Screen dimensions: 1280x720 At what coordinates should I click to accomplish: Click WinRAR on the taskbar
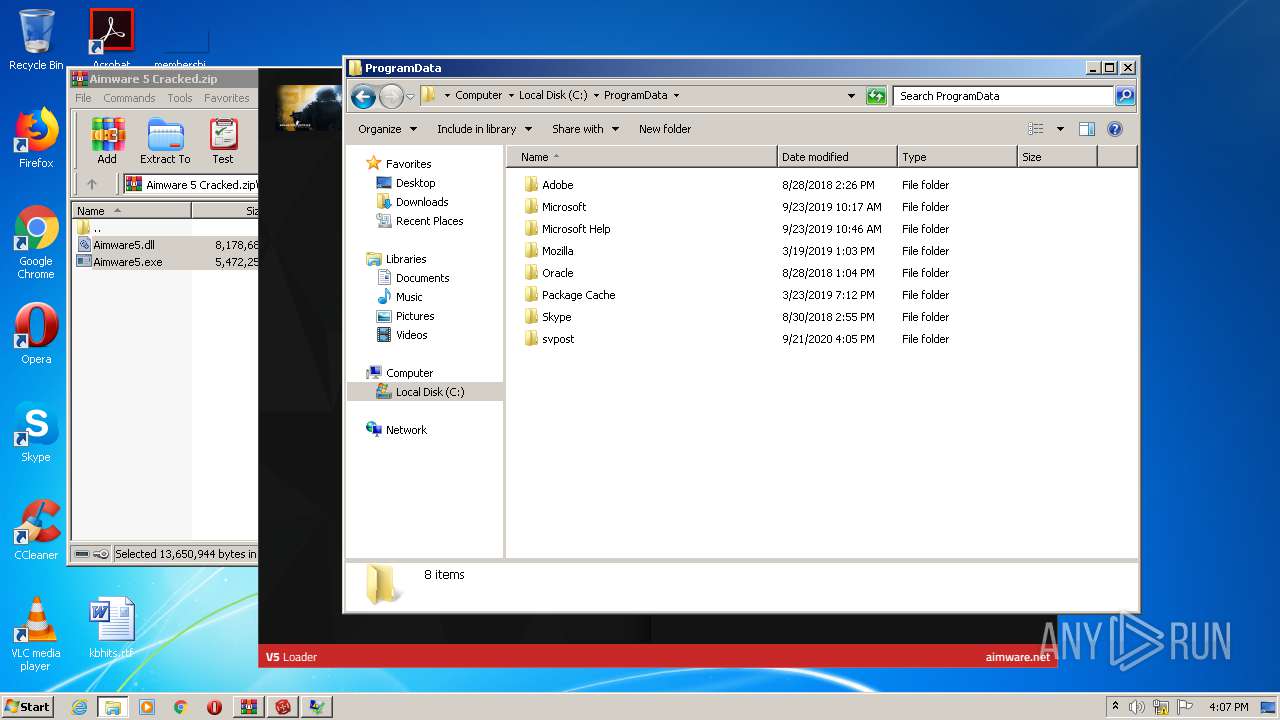(249, 707)
